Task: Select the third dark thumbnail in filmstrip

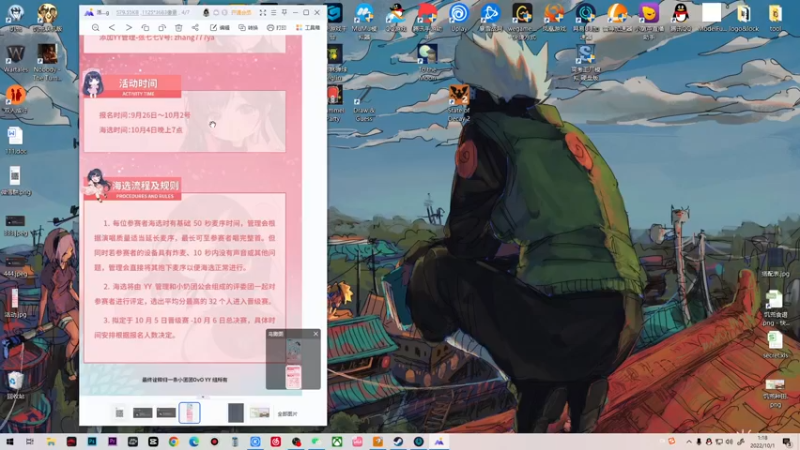Action: [x=166, y=413]
